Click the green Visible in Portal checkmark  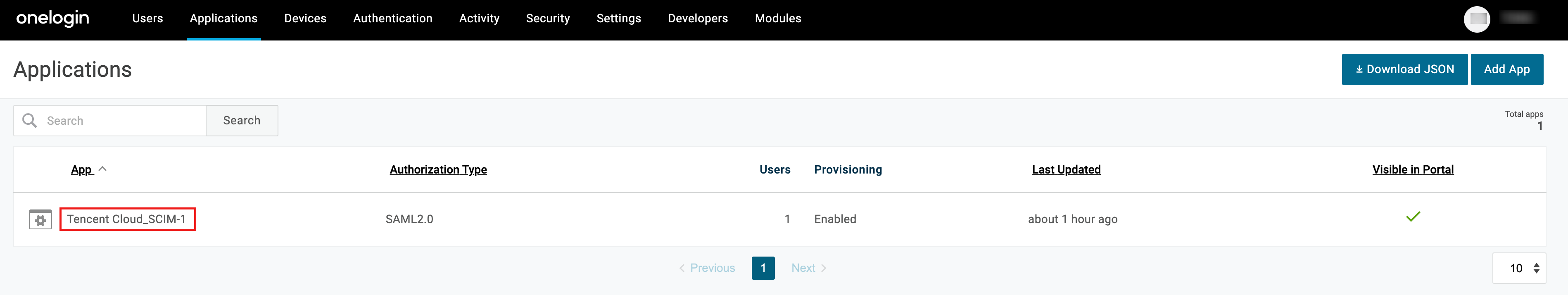[1412, 216]
